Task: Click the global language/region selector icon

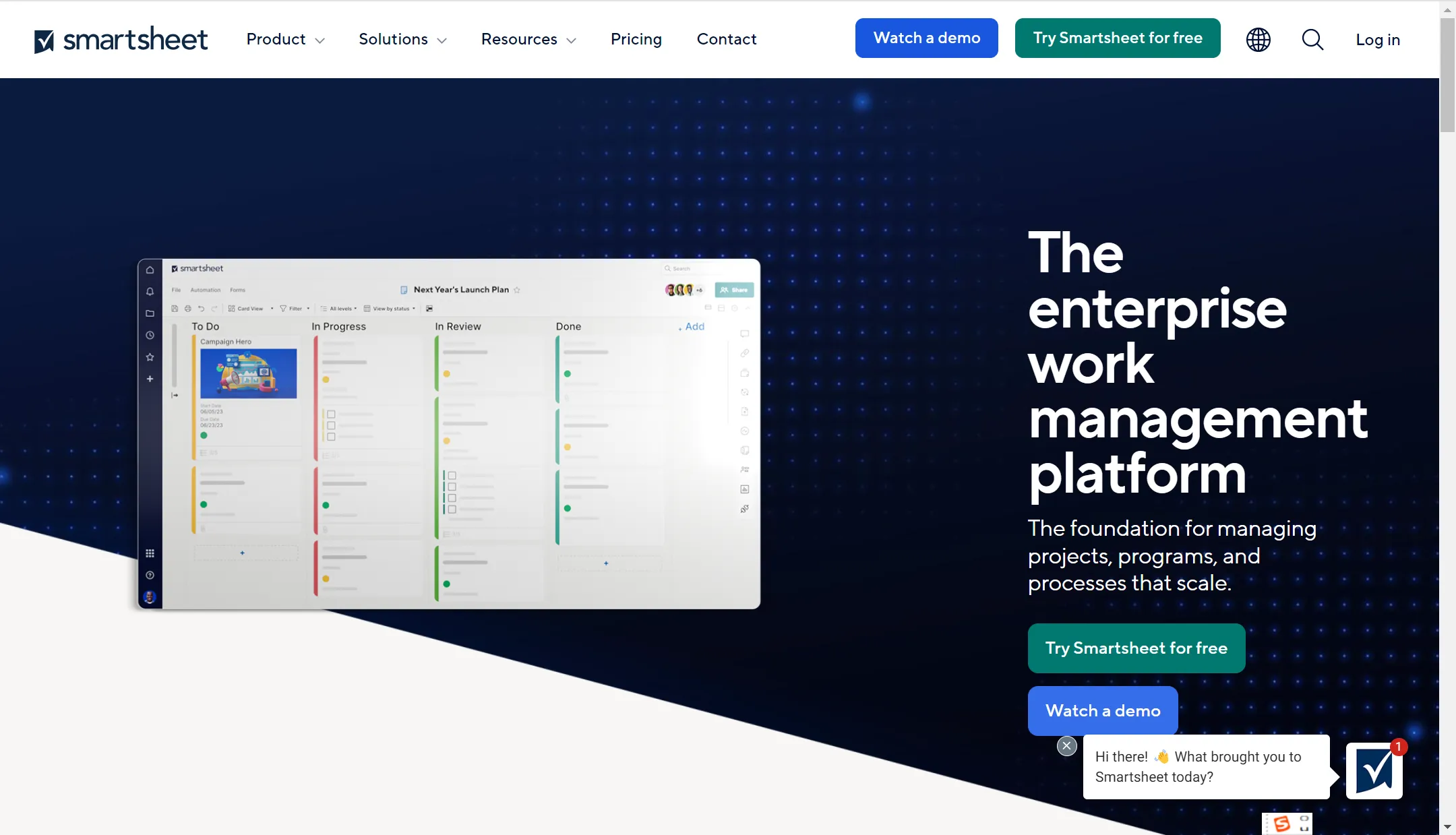Action: [1258, 38]
